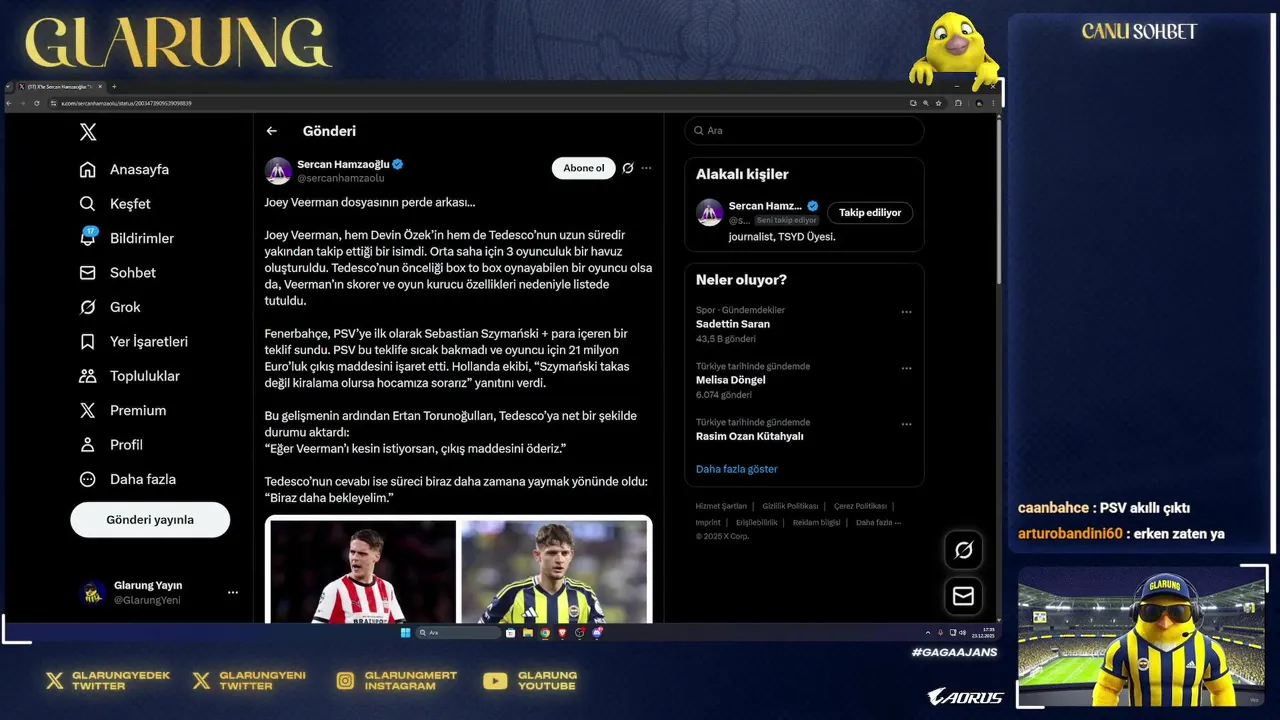Open Yer İşaretleri bookmarks
This screenshot has width=1280, height=720.
(x=133, y=341)
